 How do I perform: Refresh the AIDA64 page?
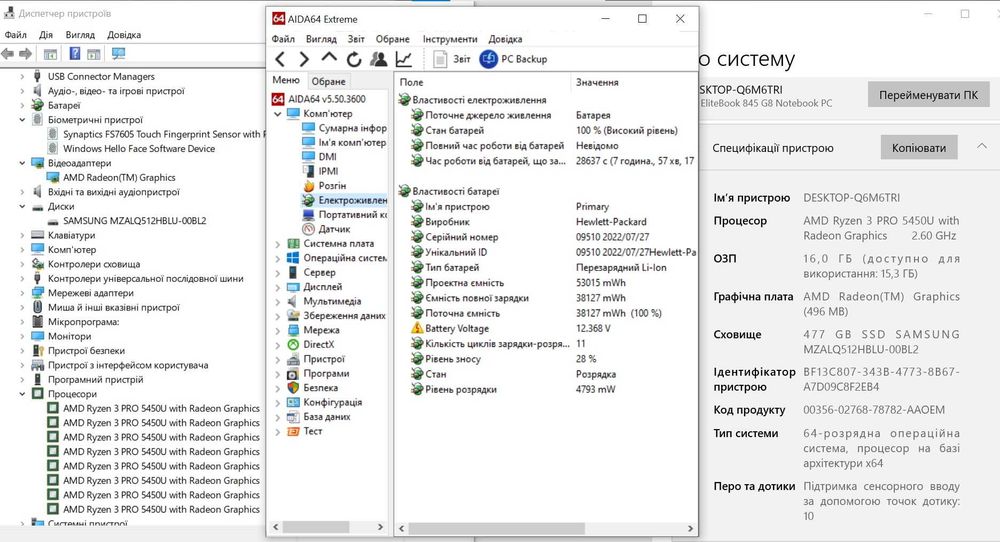[354, 59]
